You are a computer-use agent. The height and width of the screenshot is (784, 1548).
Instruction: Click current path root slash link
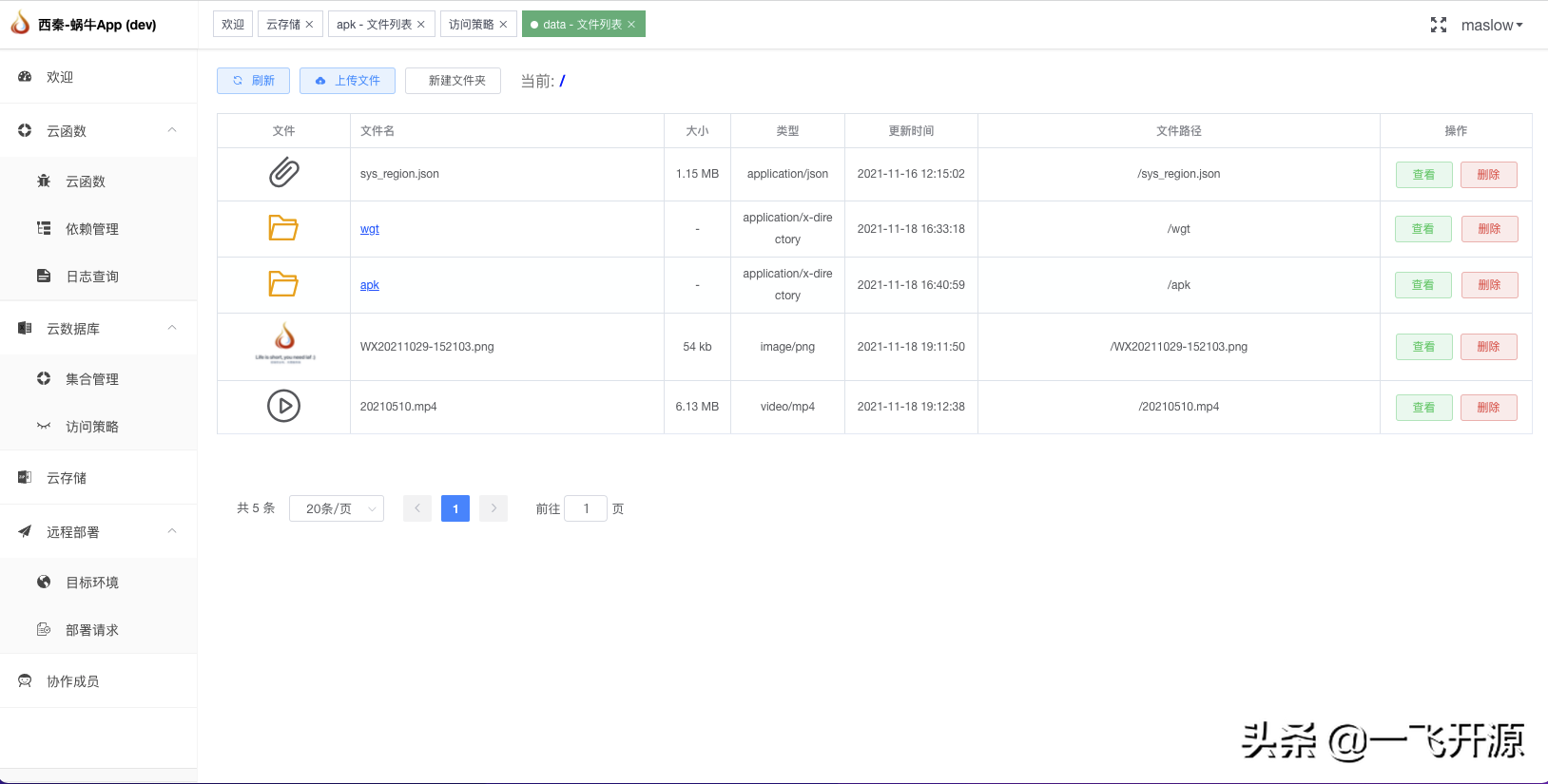coord(562,81)
